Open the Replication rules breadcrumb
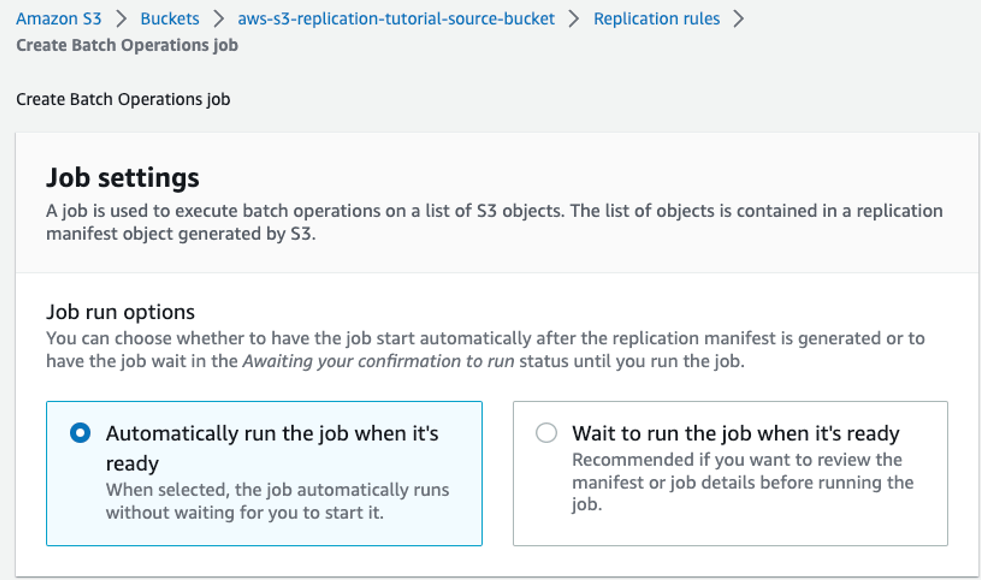Screen dimensions: 981x580 click(656, 18)
